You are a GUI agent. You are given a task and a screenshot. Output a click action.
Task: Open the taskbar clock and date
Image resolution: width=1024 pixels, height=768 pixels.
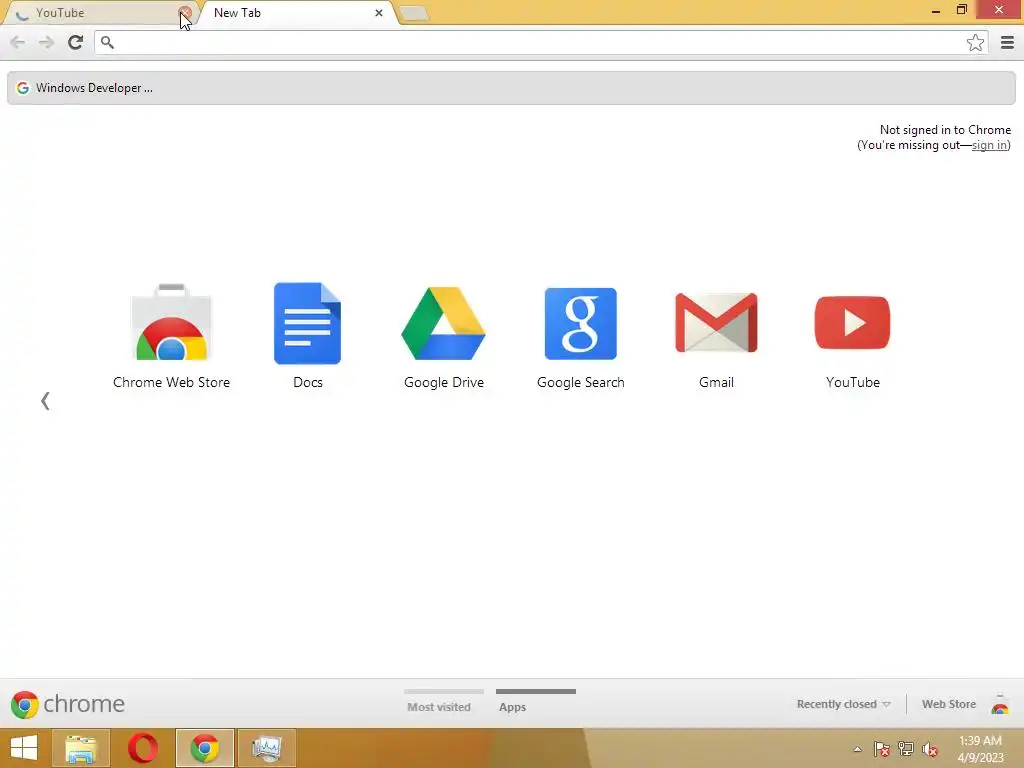(x=980, y=749)
